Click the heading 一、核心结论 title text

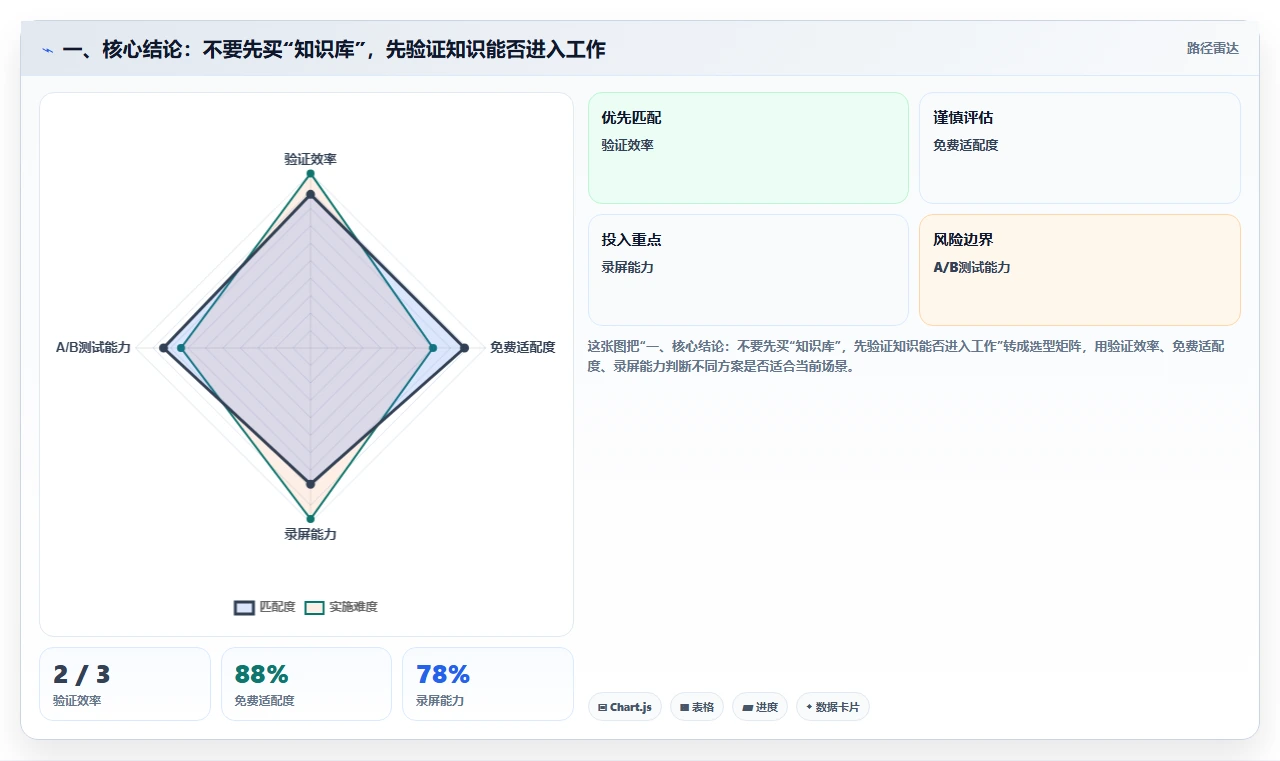pos(334,50)
